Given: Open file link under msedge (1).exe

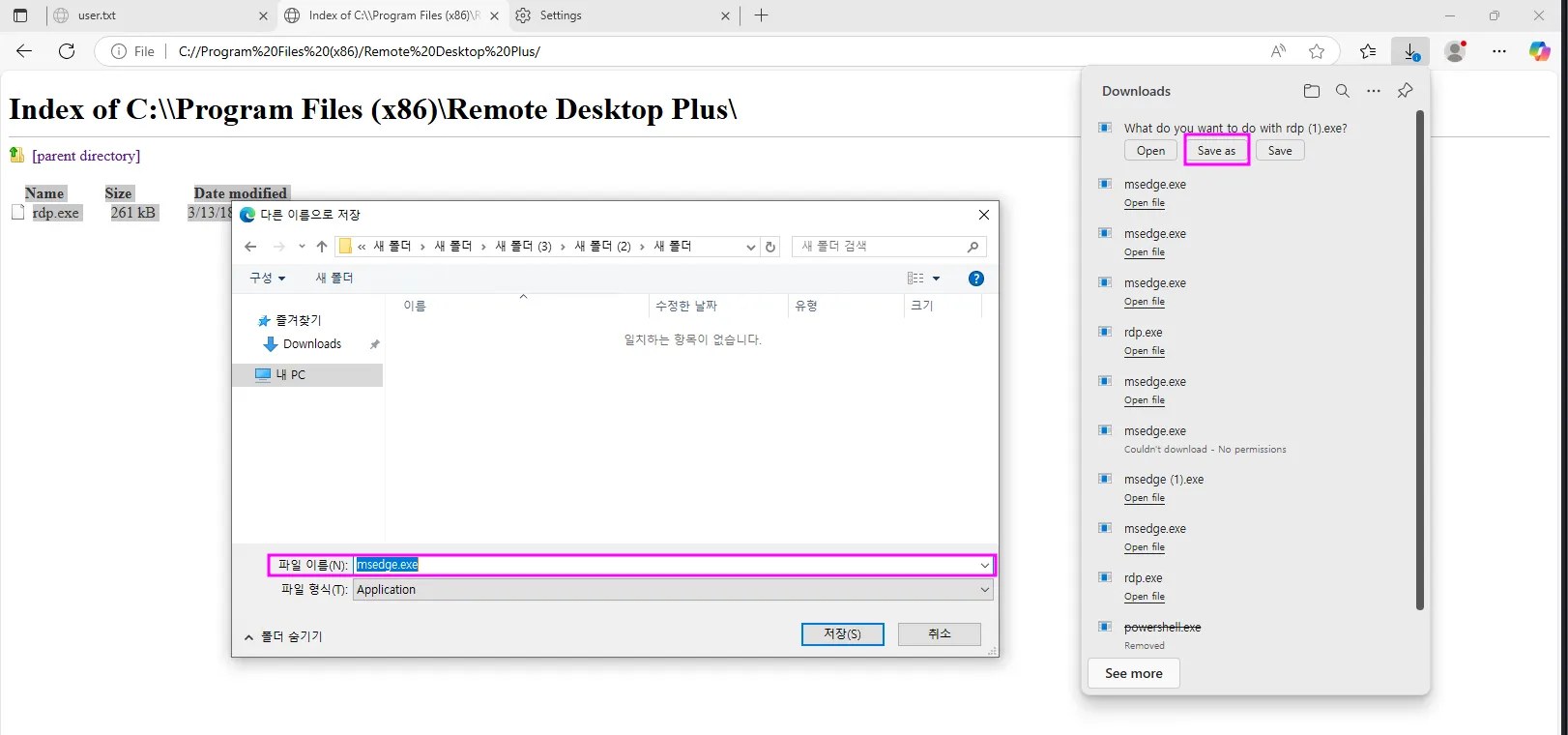Looking at the screenshot, I should click(1145, 498).
